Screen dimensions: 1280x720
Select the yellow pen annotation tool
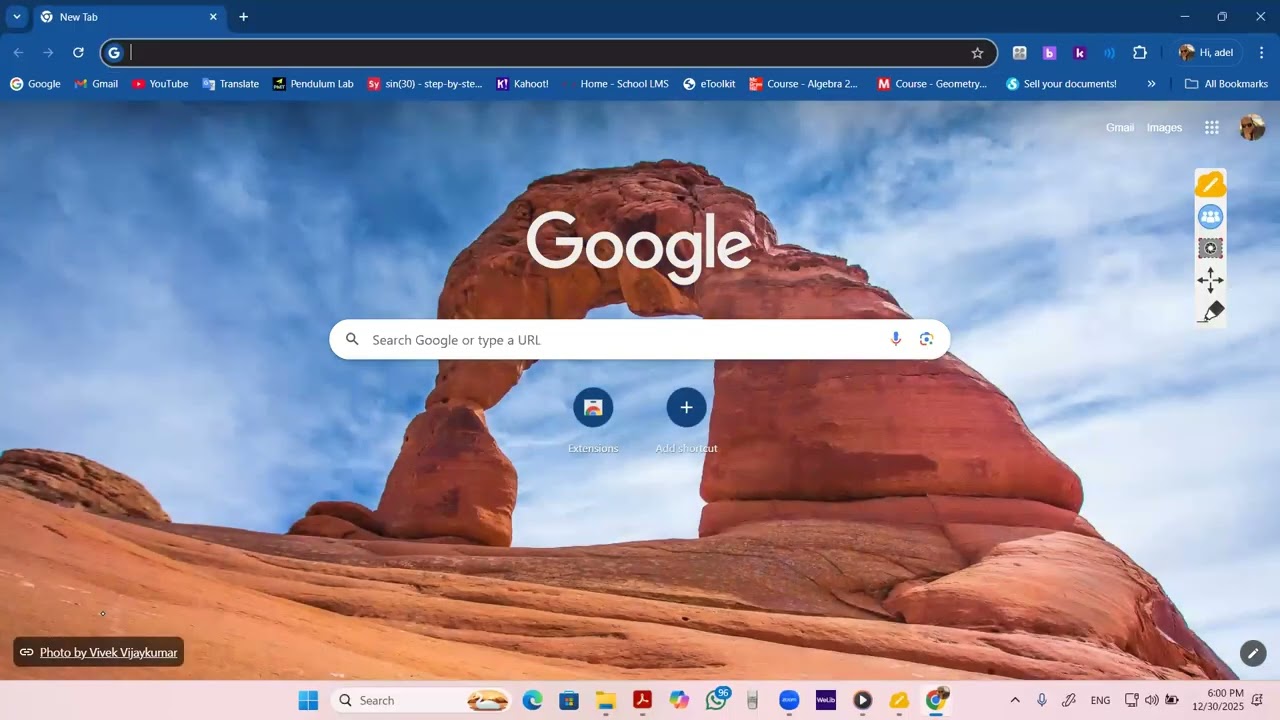[x=1210, y=184]
